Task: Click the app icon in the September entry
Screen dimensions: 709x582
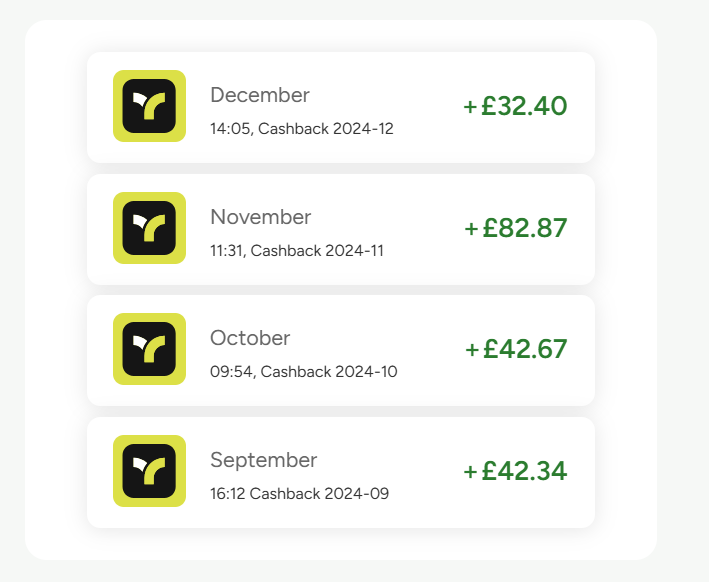Action: [149, 471]
